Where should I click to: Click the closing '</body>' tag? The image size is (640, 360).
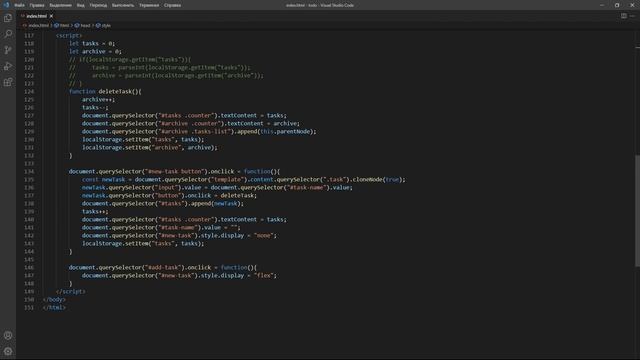coord(54,300)
